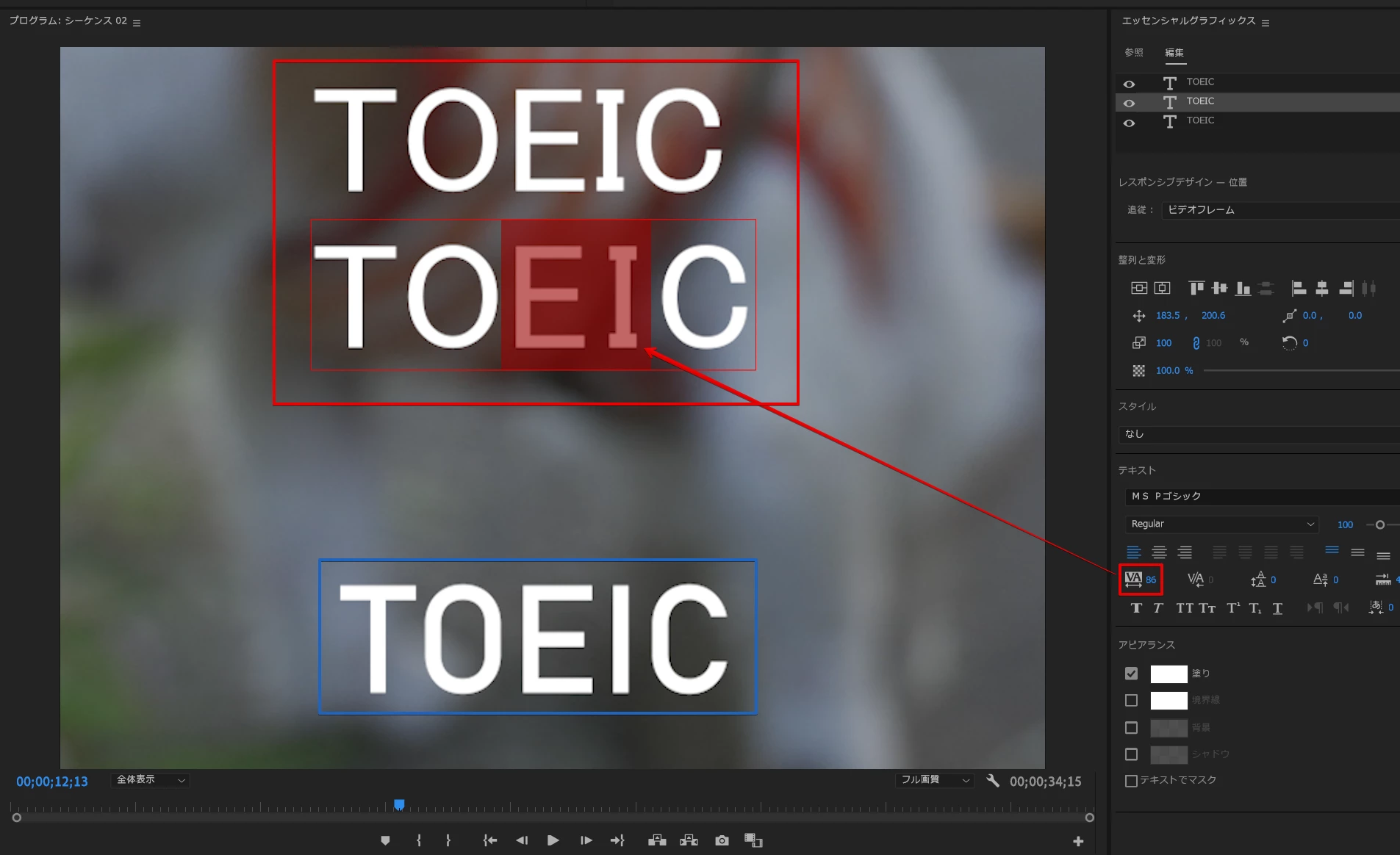This screenshot has height=855, width=1400.
Task: Uncheck the 塗り fill checkbox
Action: click(1131, 673)
